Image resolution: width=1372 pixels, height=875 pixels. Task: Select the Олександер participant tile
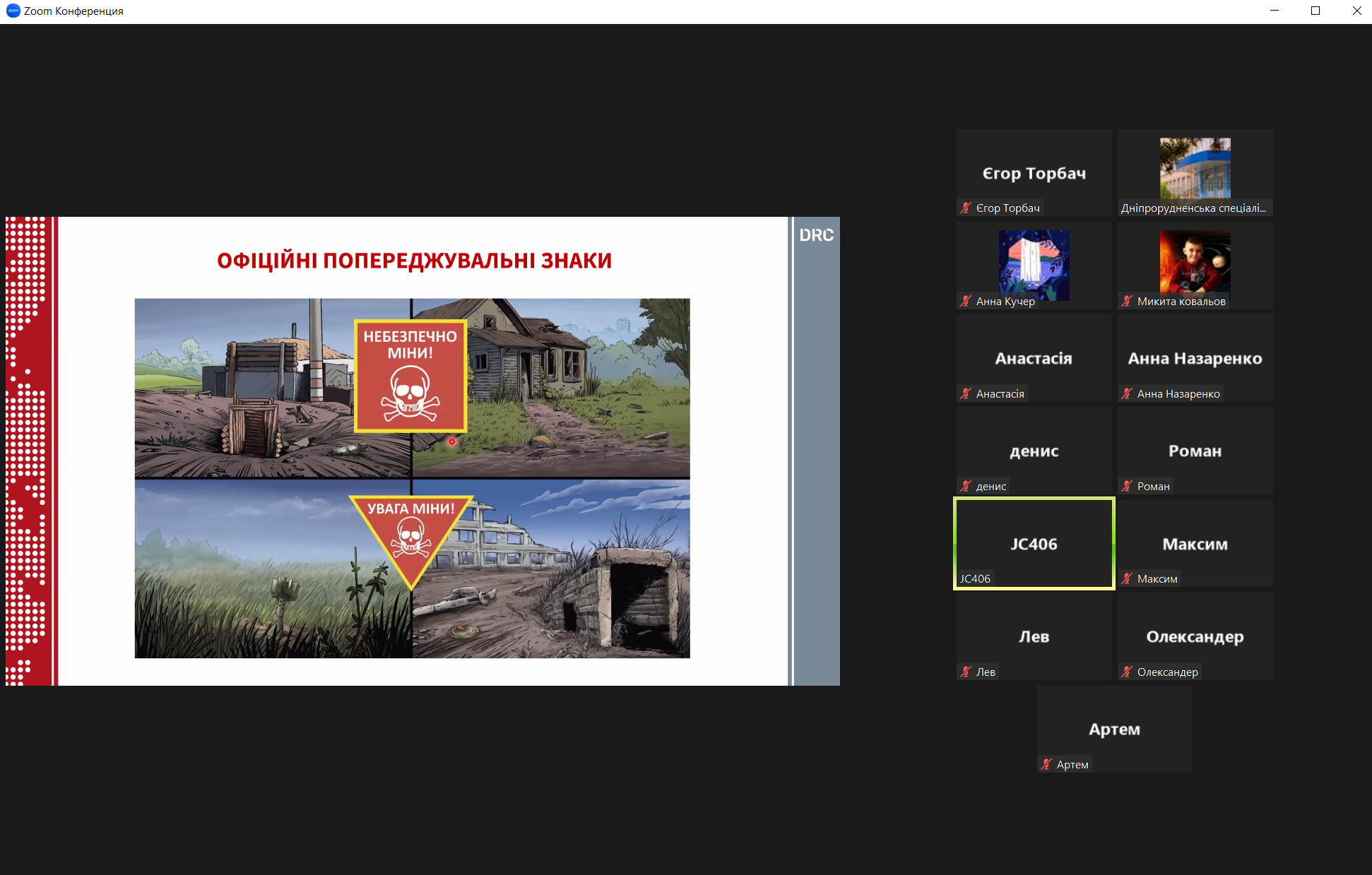tap(1195, 636)
